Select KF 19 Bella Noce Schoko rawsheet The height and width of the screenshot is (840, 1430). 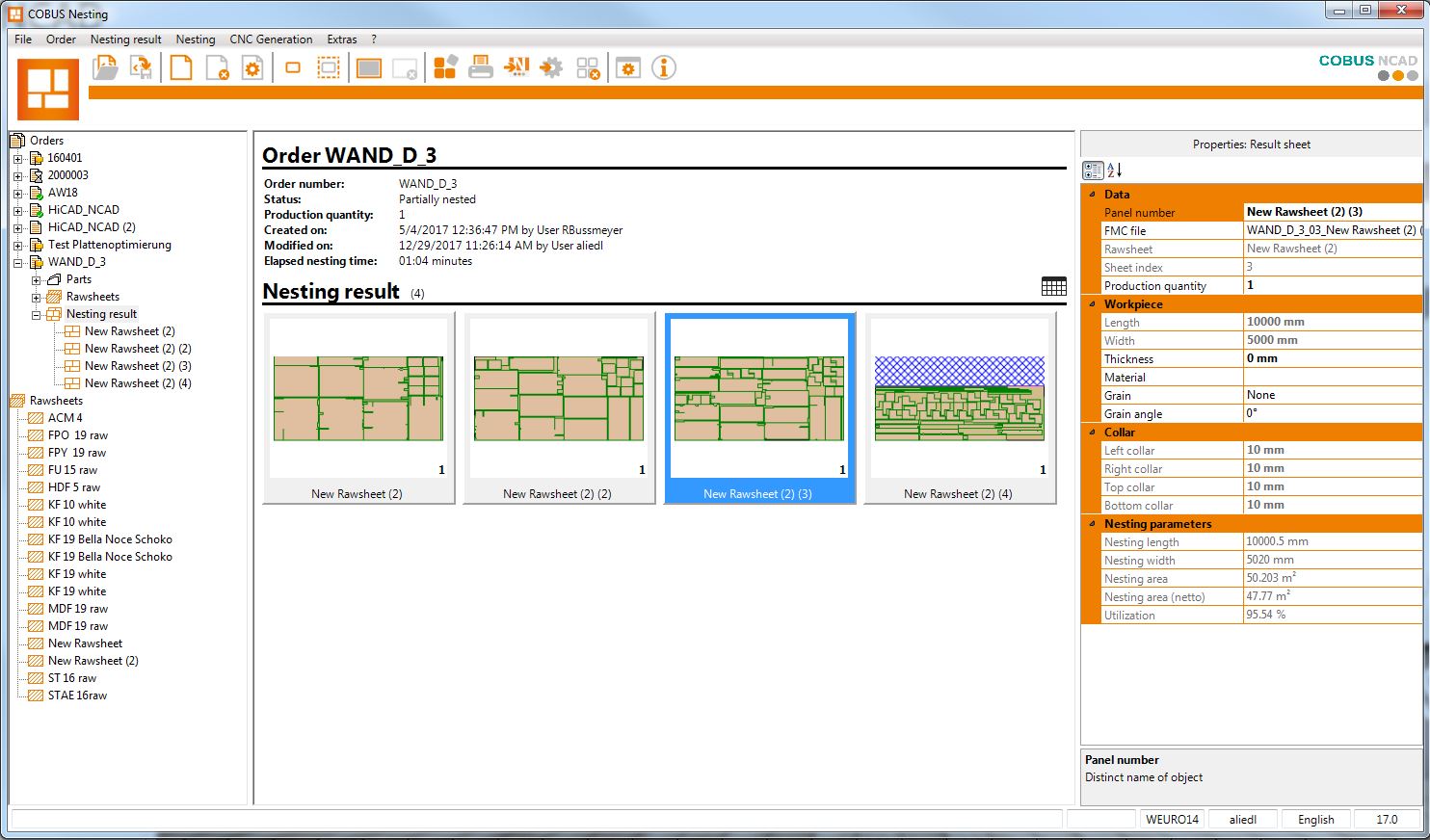(x=110, y=539)
